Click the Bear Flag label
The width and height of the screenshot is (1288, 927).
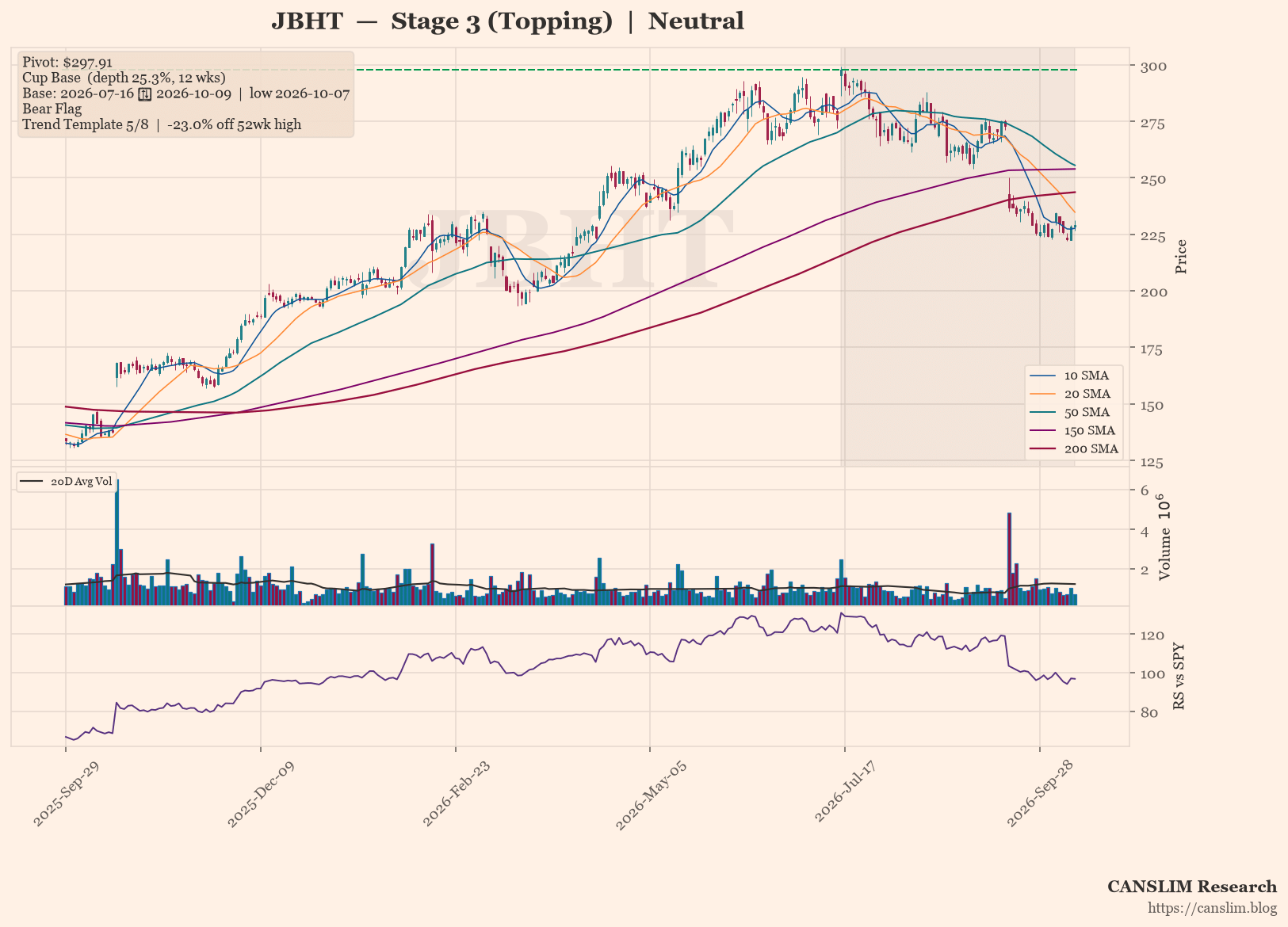[x=52, y=109]
